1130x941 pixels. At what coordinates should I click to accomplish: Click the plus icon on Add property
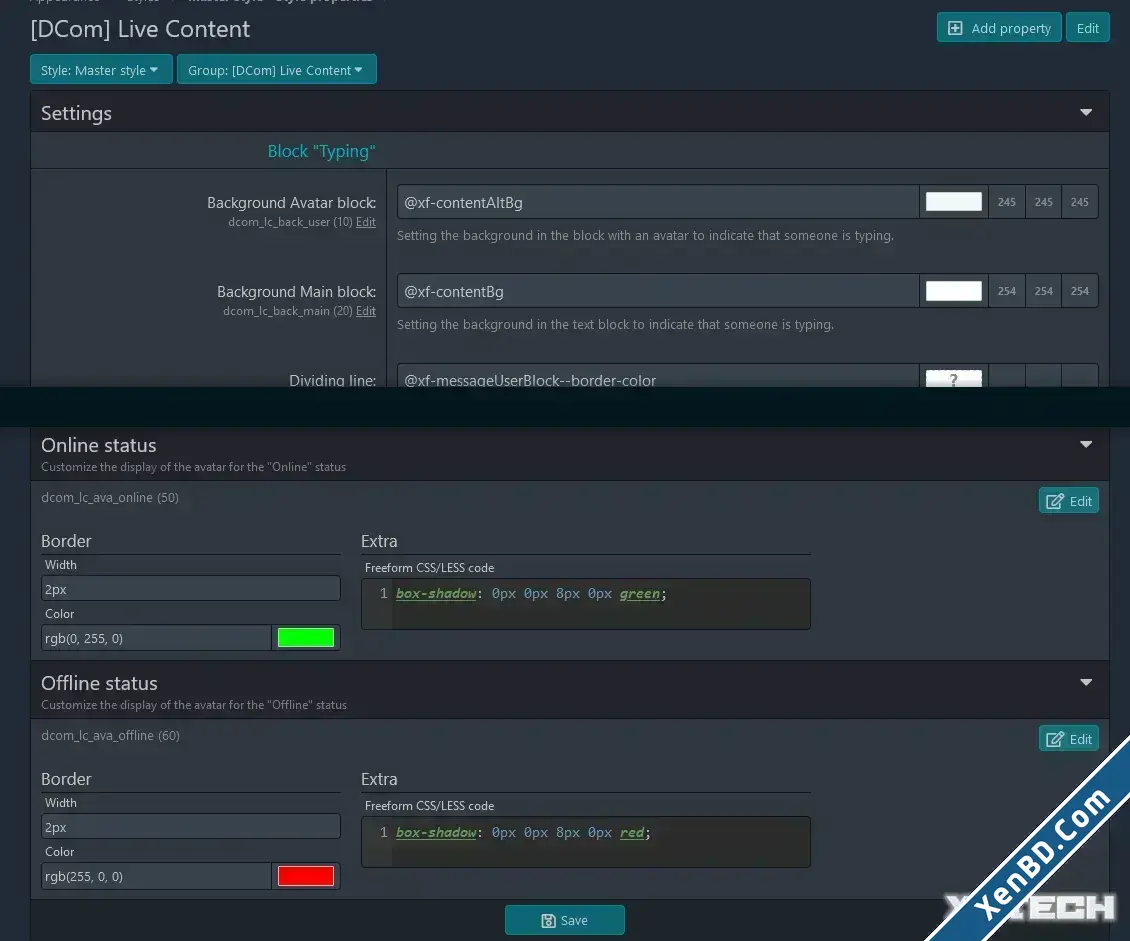pyautogui.click(x=955, y=28)
